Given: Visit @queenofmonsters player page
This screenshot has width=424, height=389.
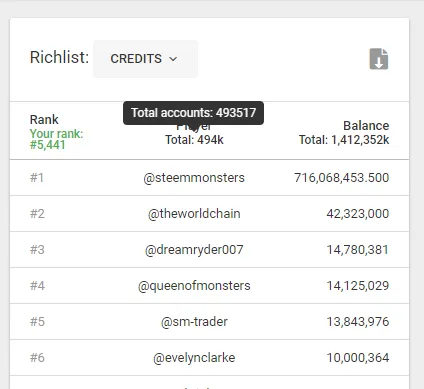Looking at the screenshot, I should (194, 286).
